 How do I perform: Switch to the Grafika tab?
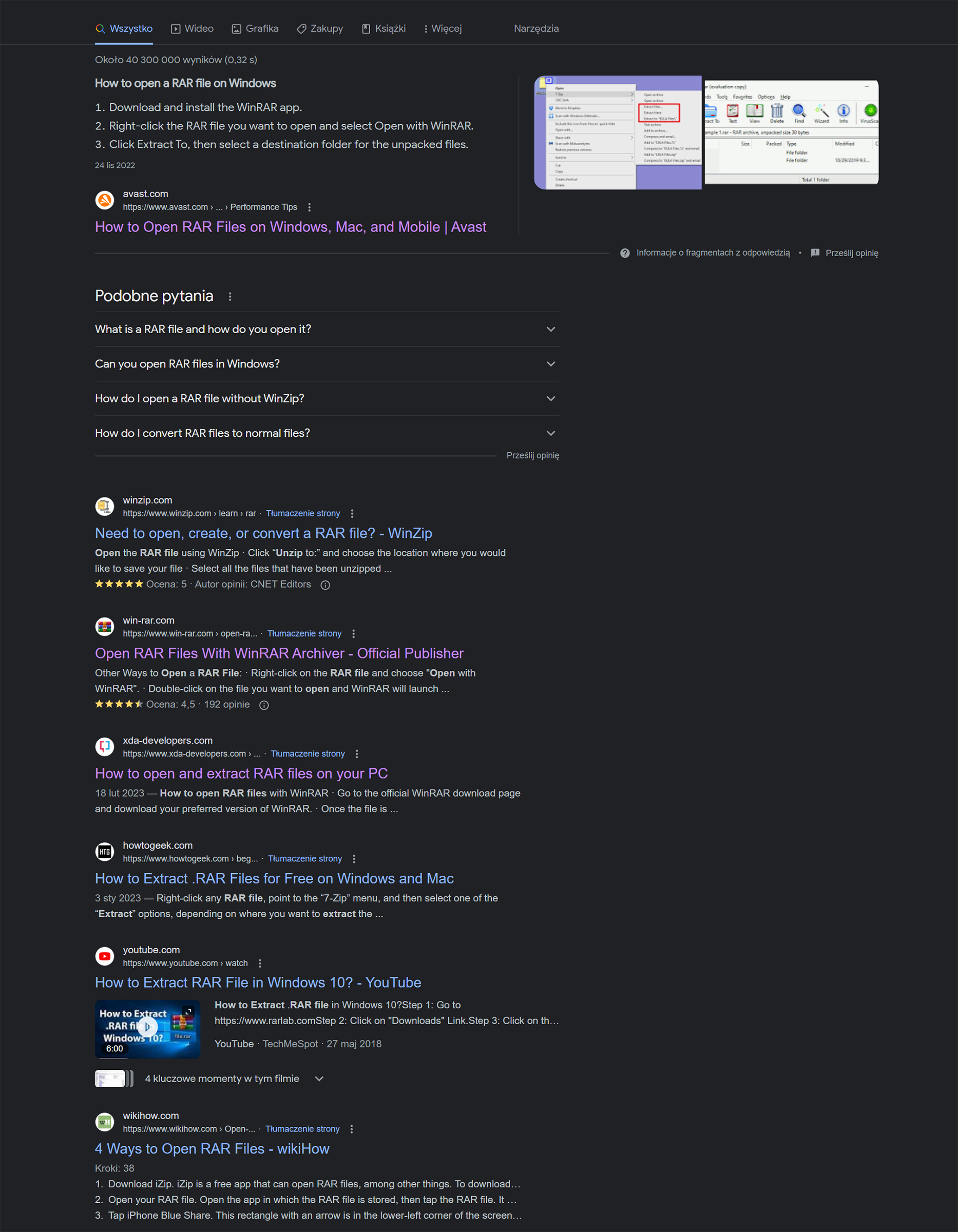pyautogui.click(x=255, y=29)
